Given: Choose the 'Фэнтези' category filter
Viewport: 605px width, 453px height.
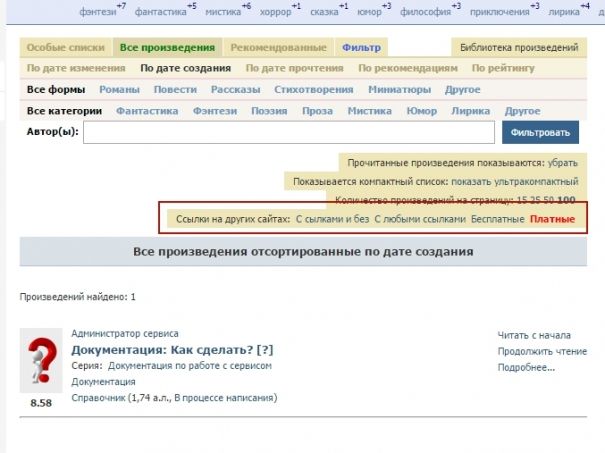Looking at the screenshot, I should pyautogui.click(x=215, y=111).
